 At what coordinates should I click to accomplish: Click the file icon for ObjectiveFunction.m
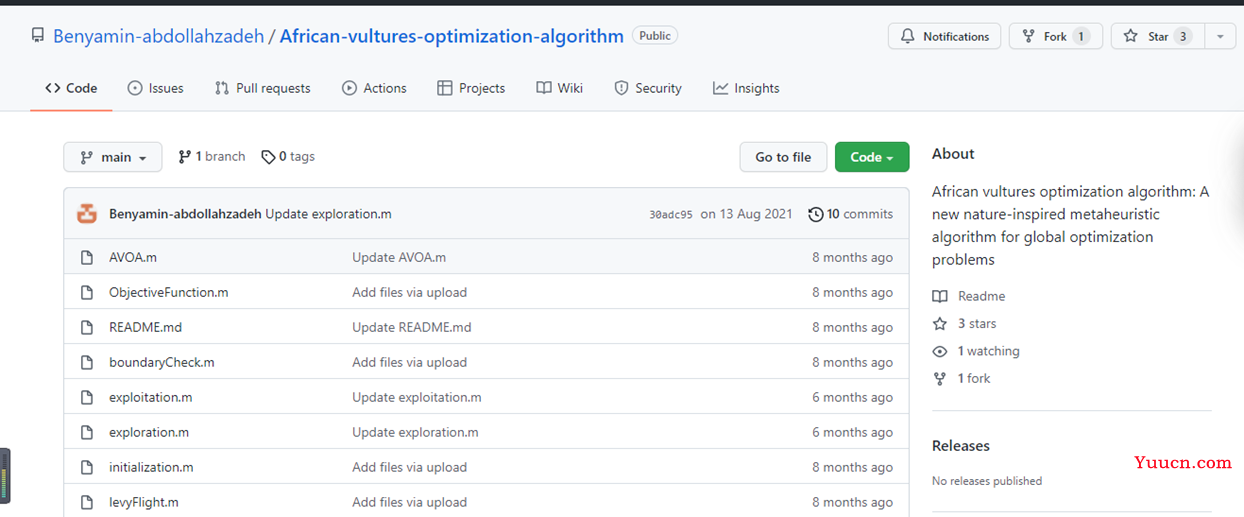(87, 293)
